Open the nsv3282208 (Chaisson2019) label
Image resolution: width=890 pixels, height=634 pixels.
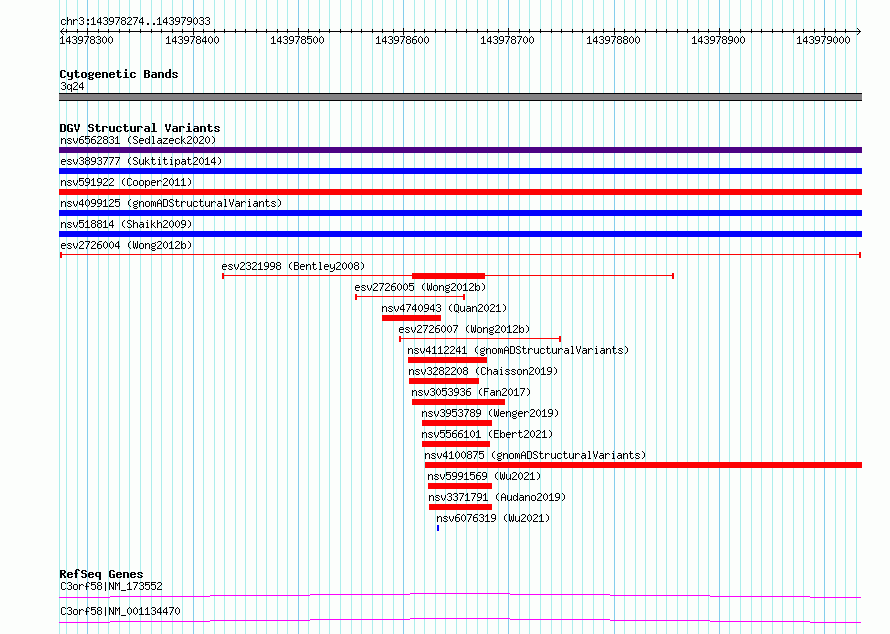483,371
